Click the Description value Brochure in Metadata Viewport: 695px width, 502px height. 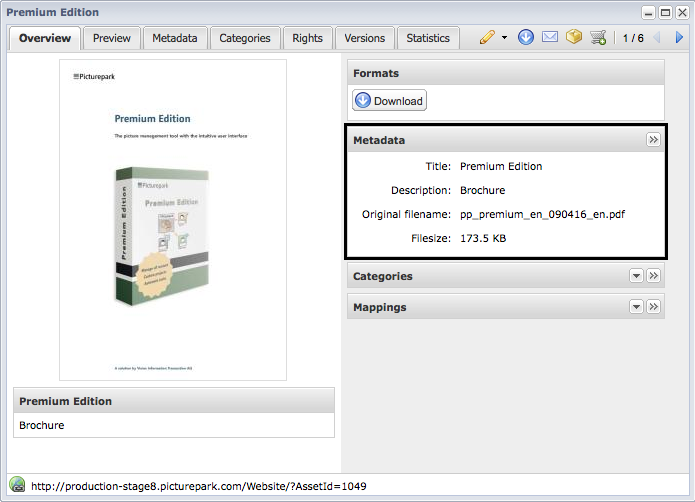483,191
